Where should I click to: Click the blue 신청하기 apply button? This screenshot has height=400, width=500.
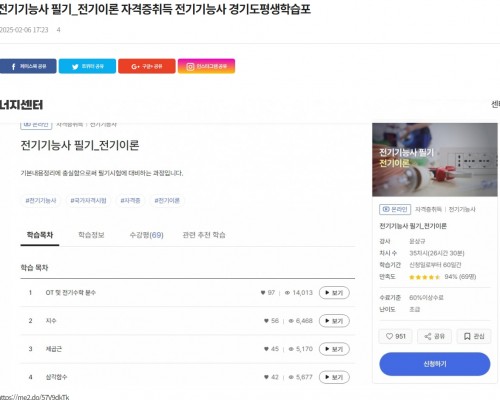pyautogui.click(x=435, y=364)
